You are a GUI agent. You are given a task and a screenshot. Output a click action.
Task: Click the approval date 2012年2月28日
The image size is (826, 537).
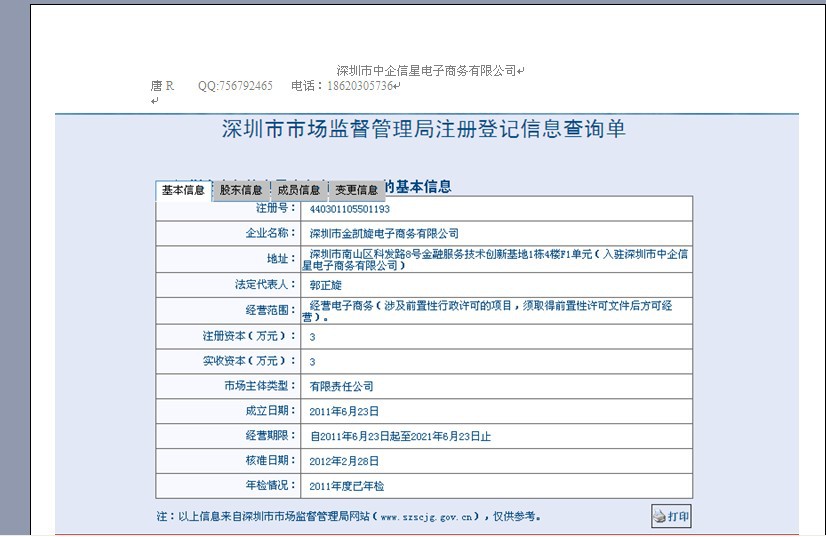344,461
